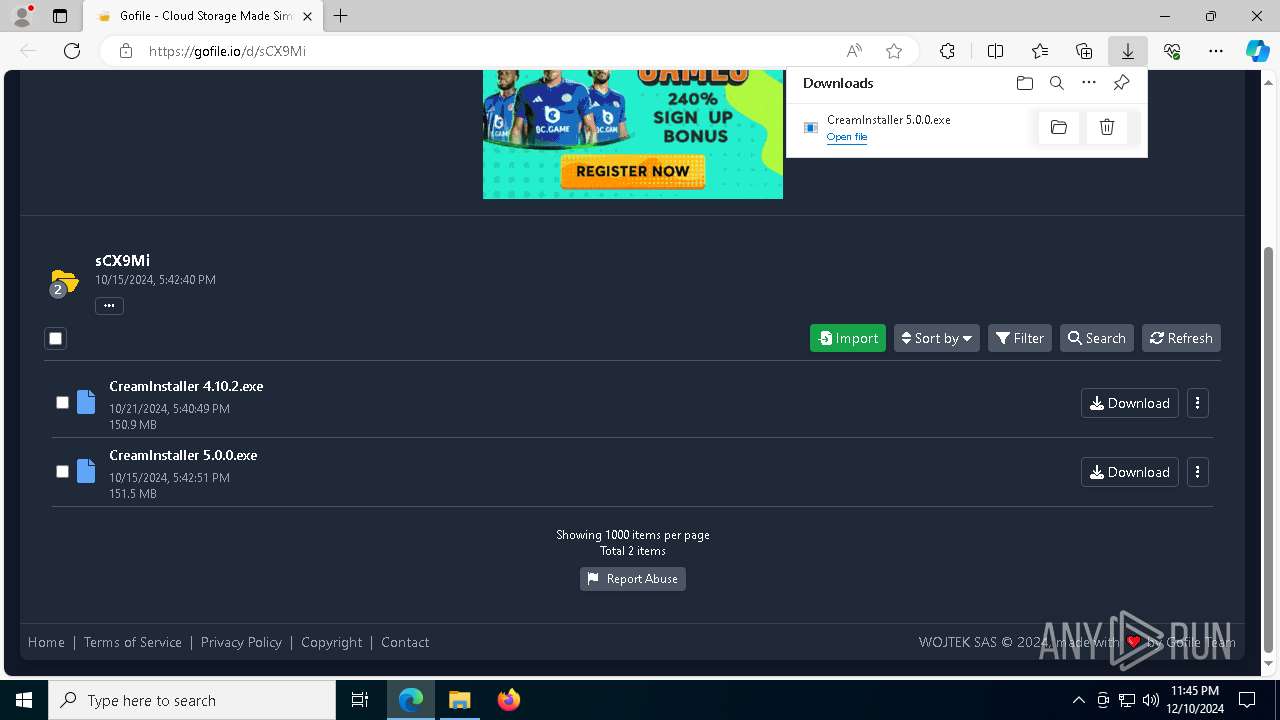This screenshot has height=720, width=1280.
Task: Click the 151.5 MB file size text
Action: [x=133, y=494]
